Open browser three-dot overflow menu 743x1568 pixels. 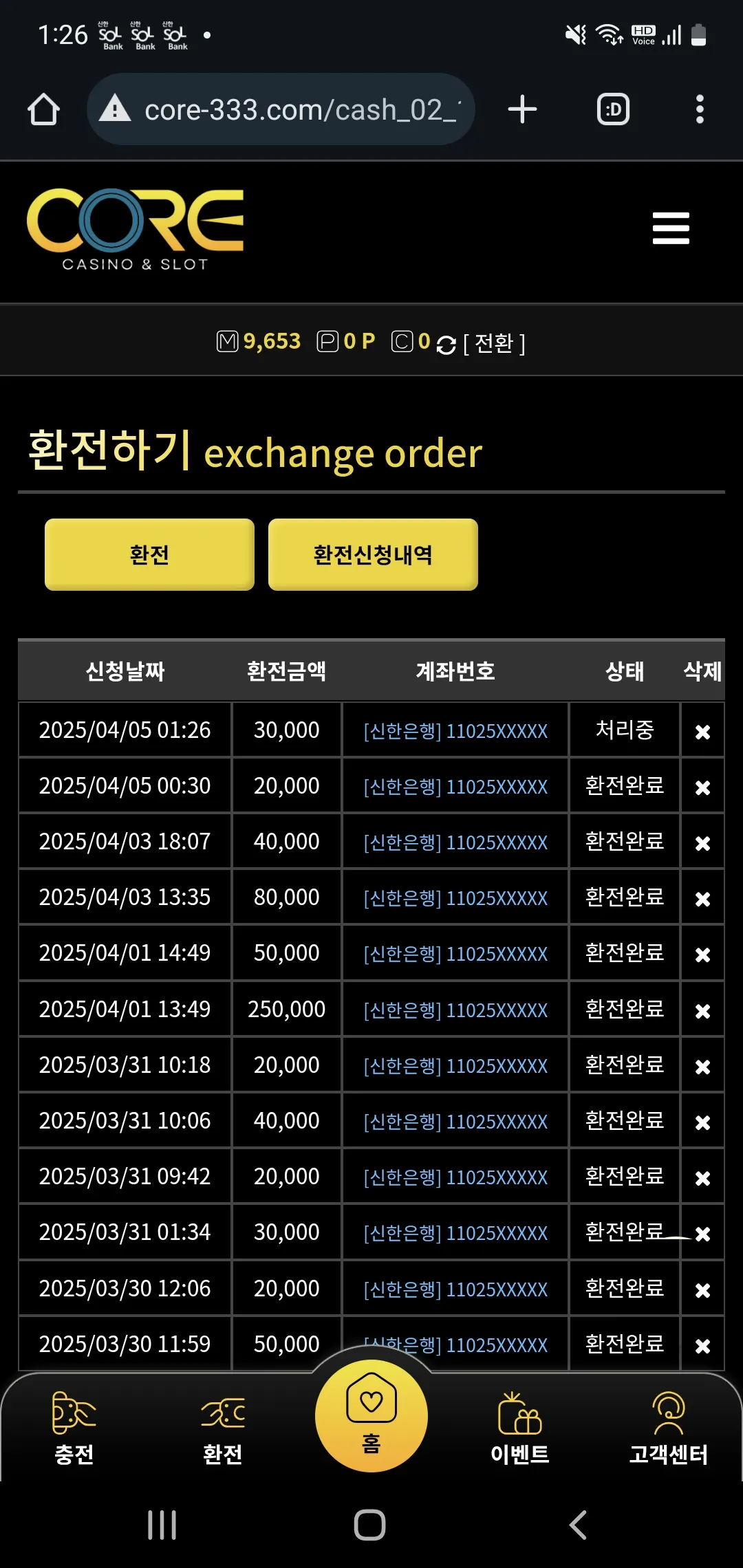tap(700, 109)
